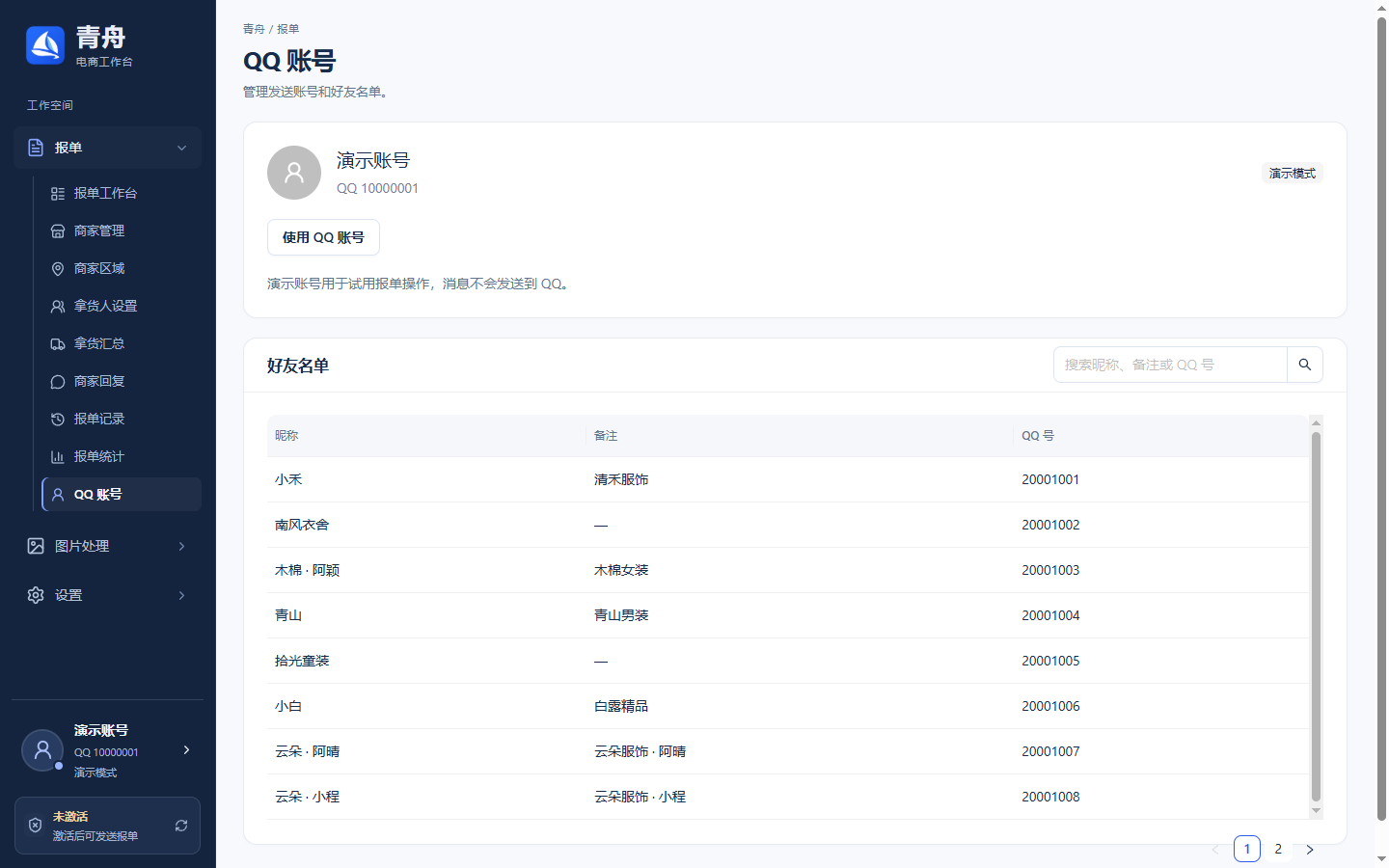
Task: Click the 报单 document icon in sidebar
Action: (36, 148)
